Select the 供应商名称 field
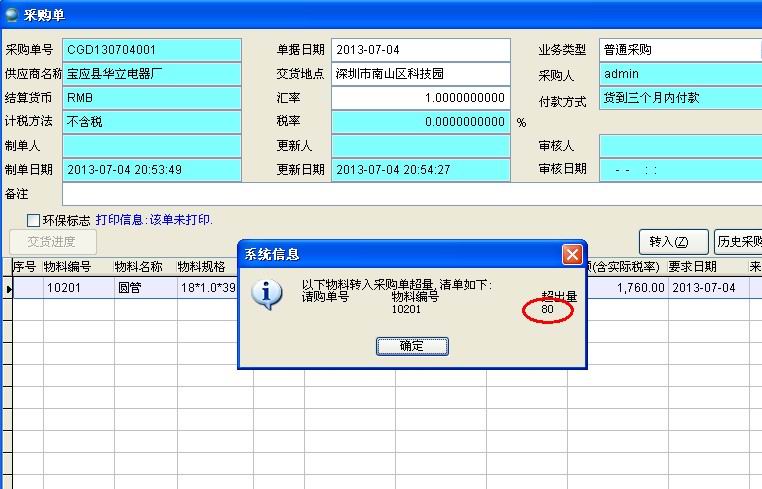This screenshot has width=762, height=489. [152, 74]
